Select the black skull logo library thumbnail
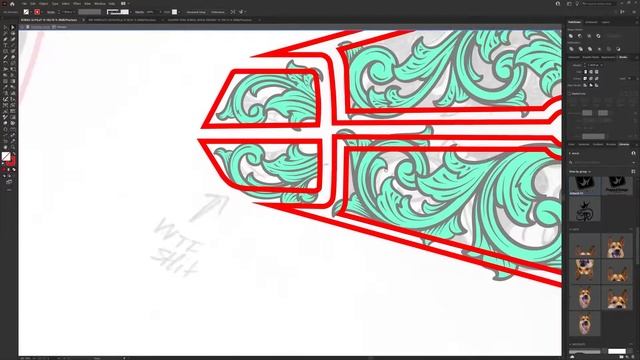640x360 pixels. coord(584,209)
